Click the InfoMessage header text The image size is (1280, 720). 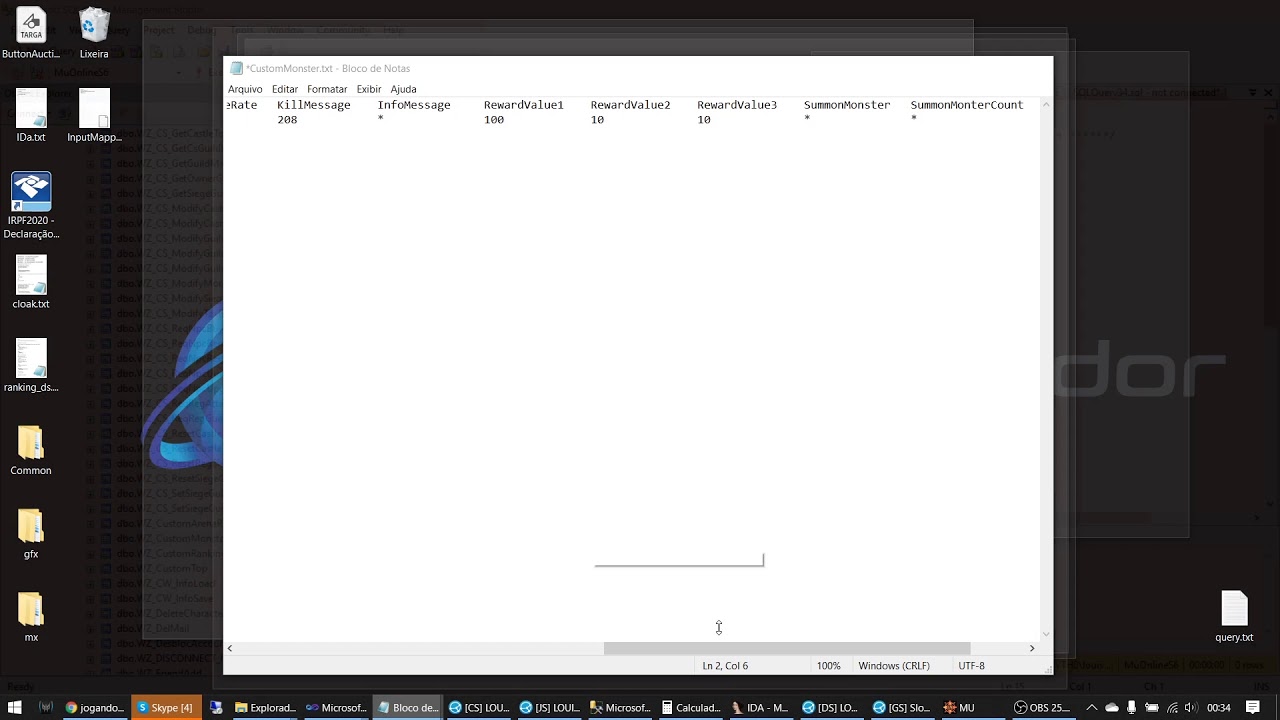click(414, 105)
